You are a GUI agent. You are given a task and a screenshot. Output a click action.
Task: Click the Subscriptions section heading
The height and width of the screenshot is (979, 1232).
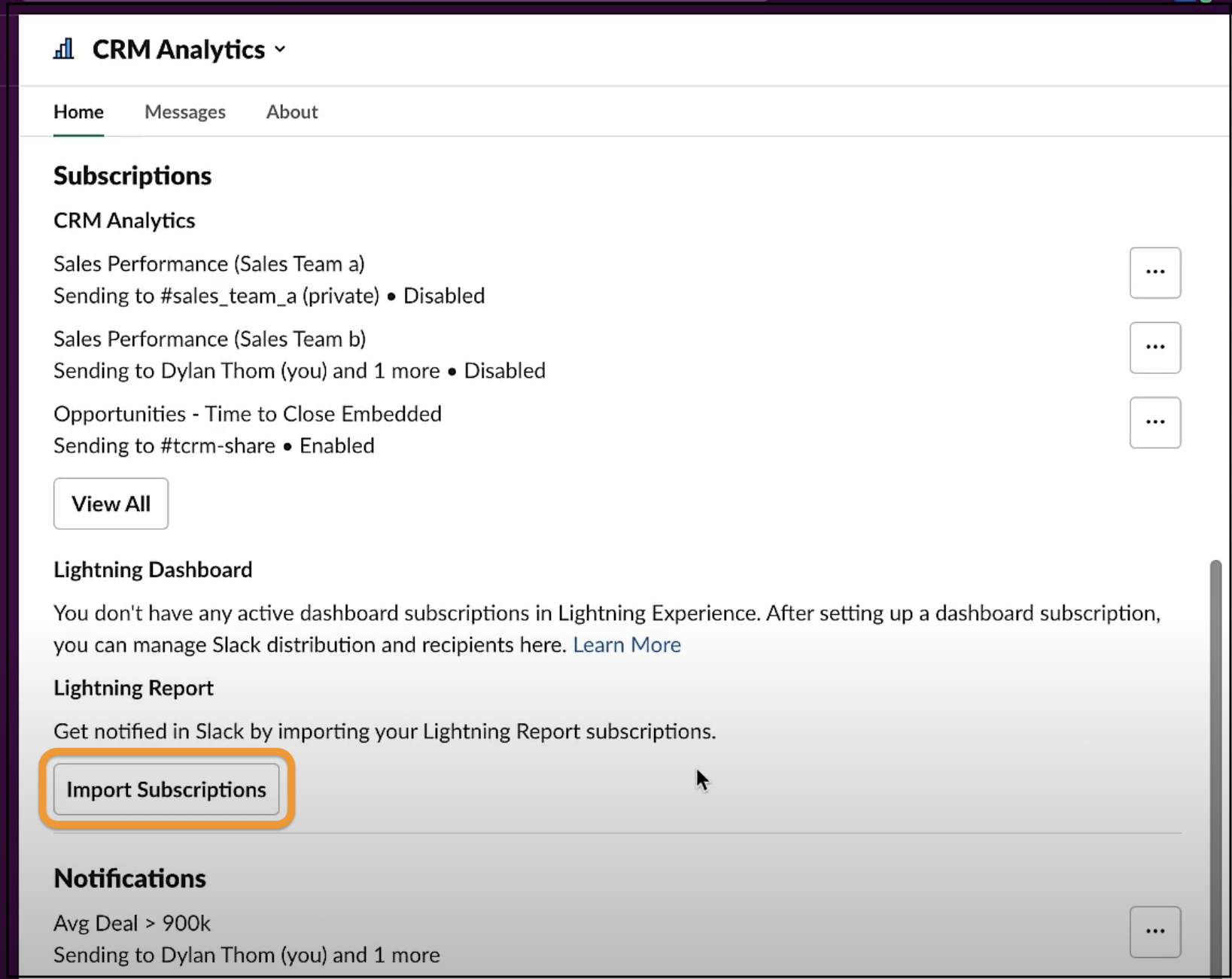132,175
